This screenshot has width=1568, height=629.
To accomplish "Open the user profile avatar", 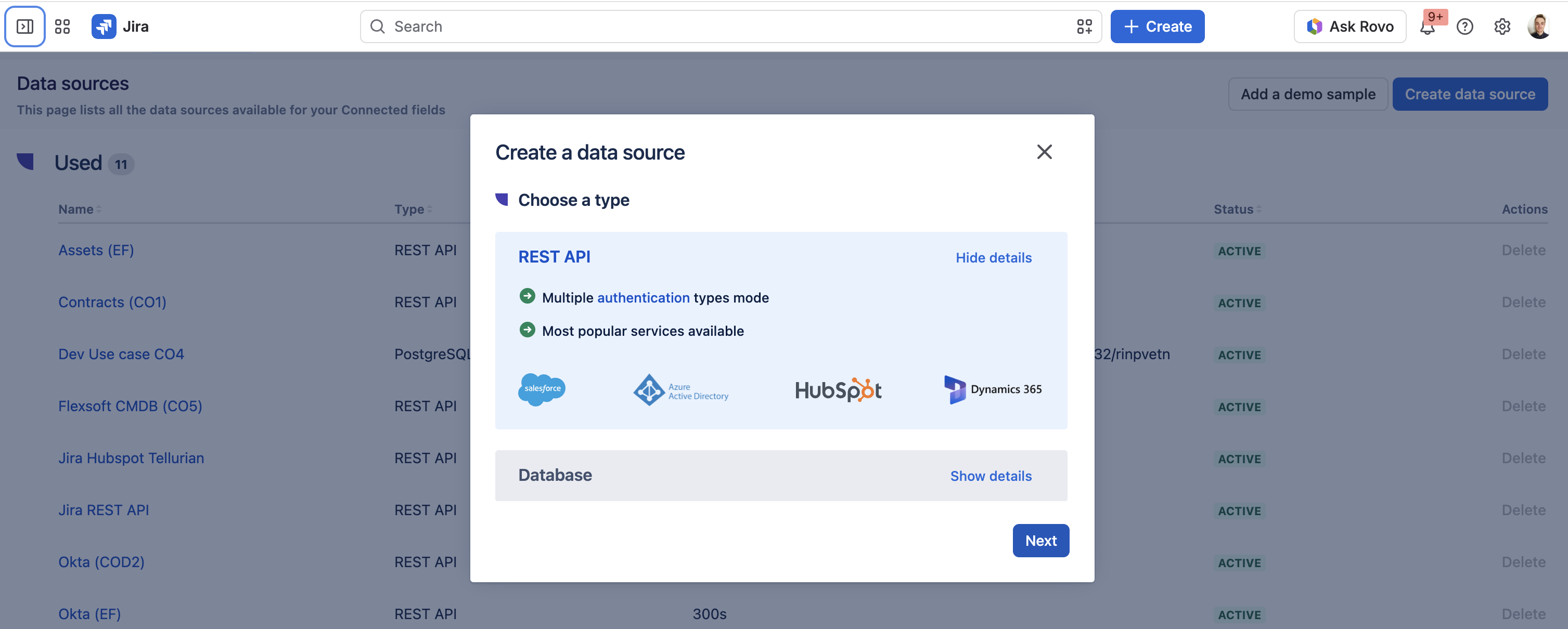I will point(1538,26).
